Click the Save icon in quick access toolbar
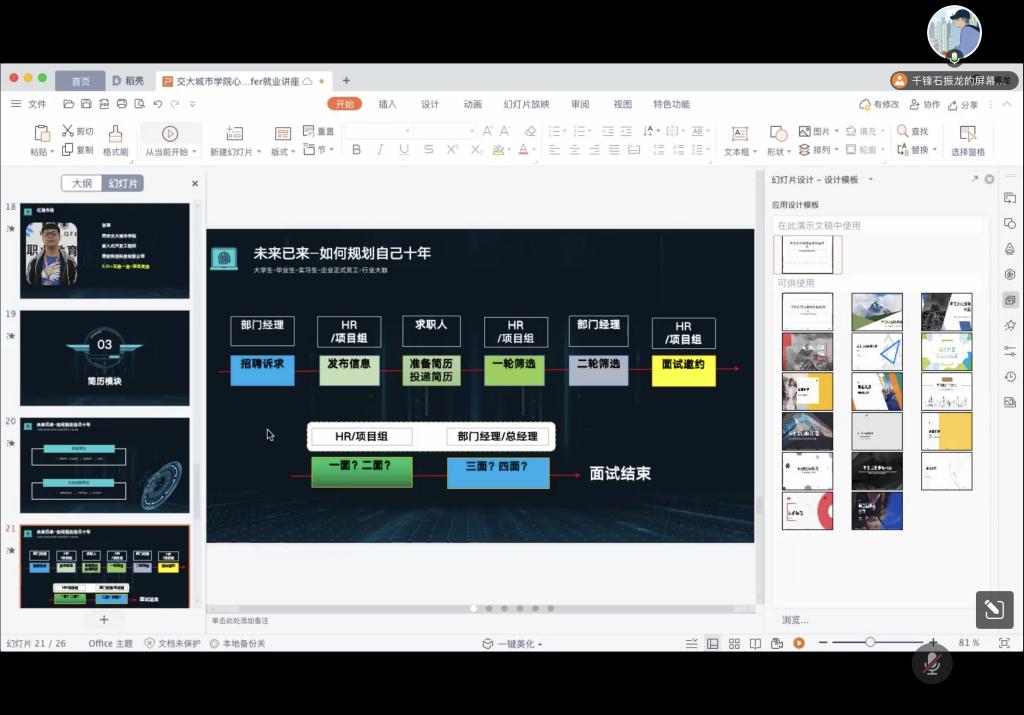This screenshot has width=1024, height=715. click(86, 104)
